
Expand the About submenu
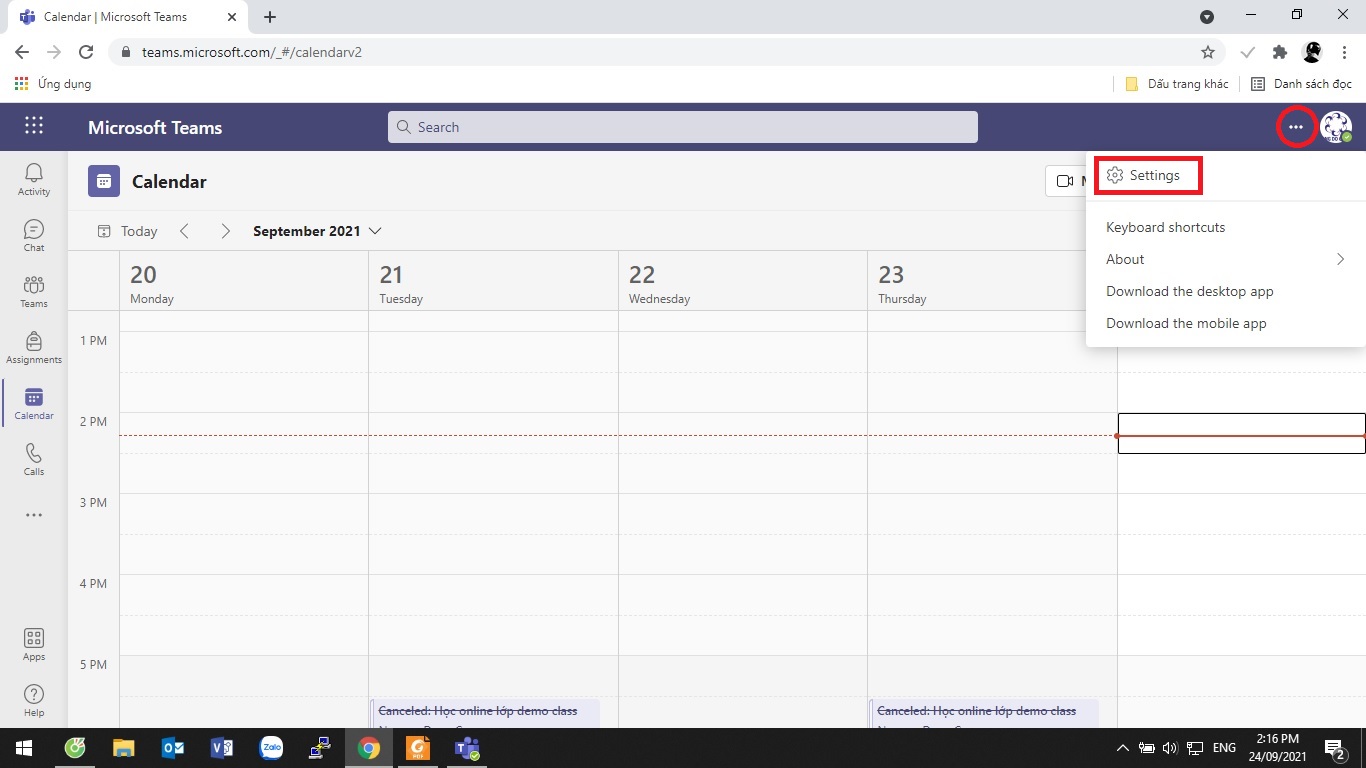1225,259
